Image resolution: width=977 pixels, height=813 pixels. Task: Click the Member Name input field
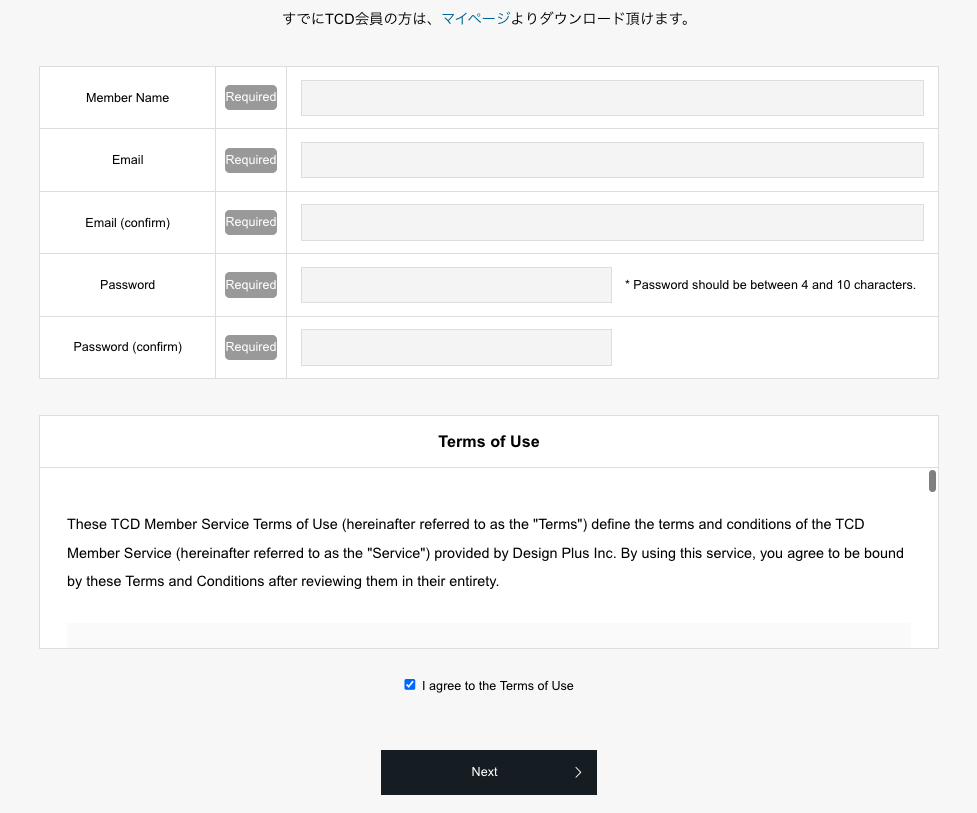coord(612,98)
